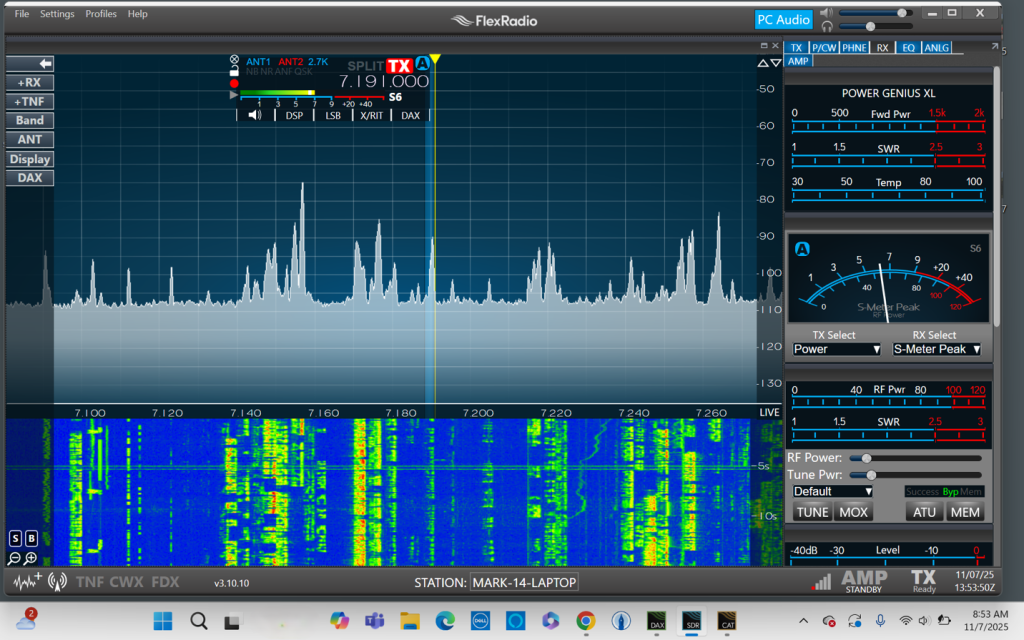The width and height of the screenshot is (1024, 640).
Task: Toggle SPLIT mode on the slice flag
Action: 366,64
